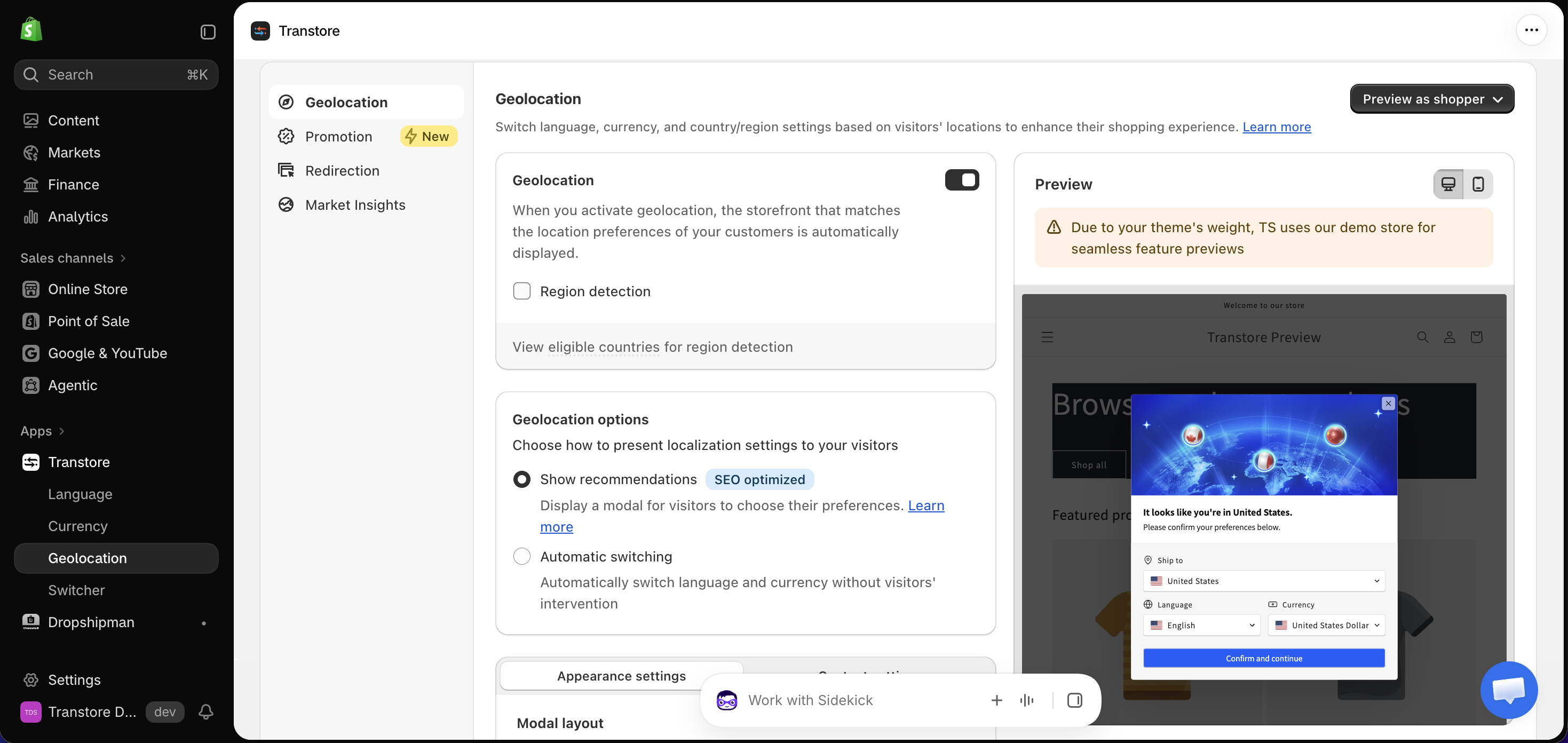The width and height of the screenshot is (1568, 743).
Task: Open Language under Transtore in sidebar
Action: [81, 494]
